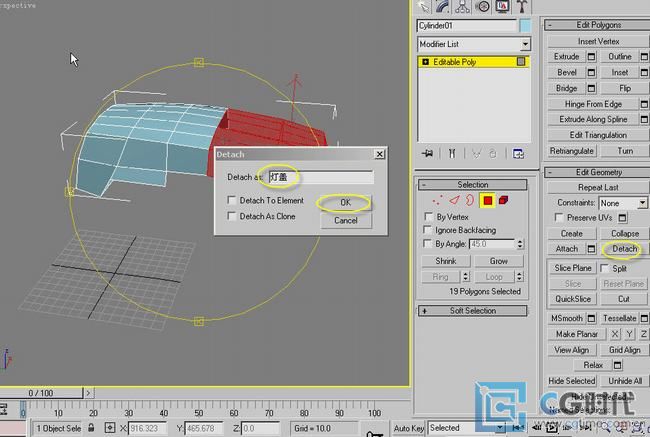Screen dimensions: 650x437
Task: Toggle By Vertex checkbox
Action: pyautogui.click(x=429, y=217)
